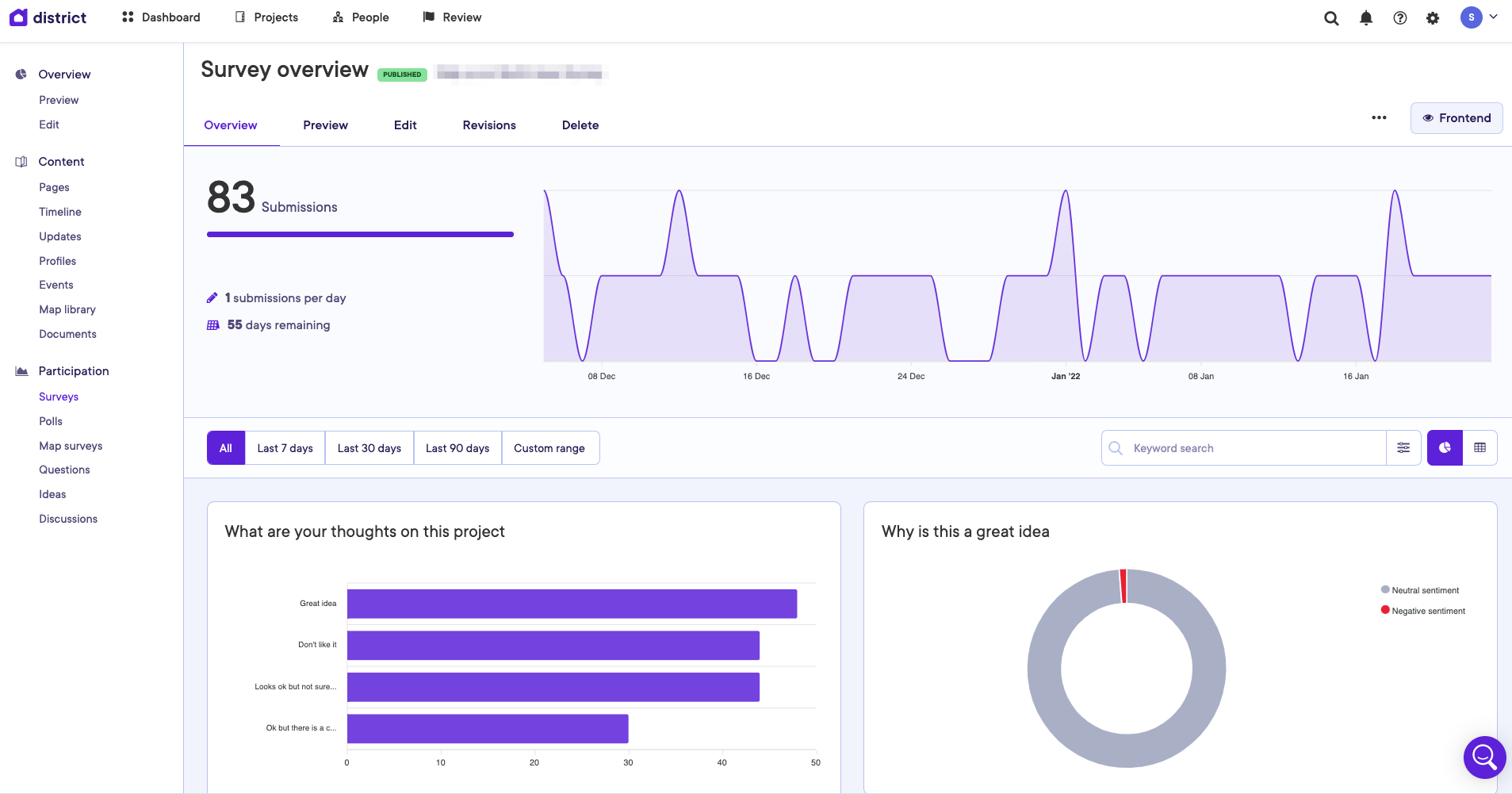1512x794 pixels.
Task: Open the Custom range date picker
Action: (x=549, y=448)
